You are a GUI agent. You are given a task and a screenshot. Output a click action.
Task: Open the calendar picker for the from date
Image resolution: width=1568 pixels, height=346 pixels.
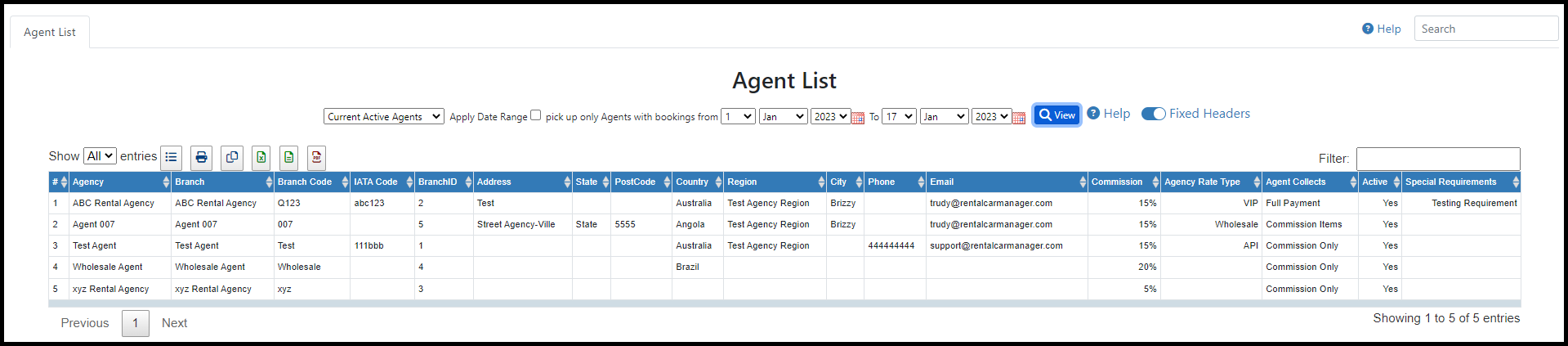tap(858, 118)
